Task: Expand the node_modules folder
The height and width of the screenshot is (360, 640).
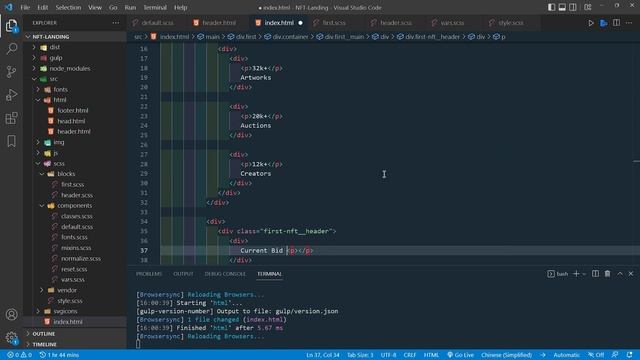Action: click(x=69, y=69)
